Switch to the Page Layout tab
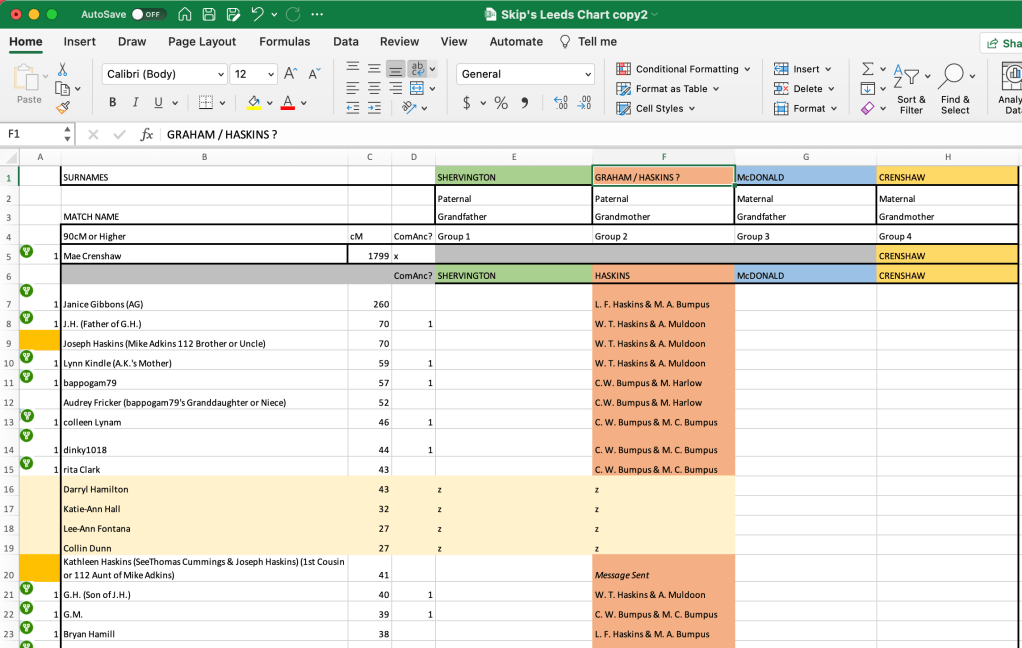This screenshot has width=1022, height=648. click(x=202, y=42)
